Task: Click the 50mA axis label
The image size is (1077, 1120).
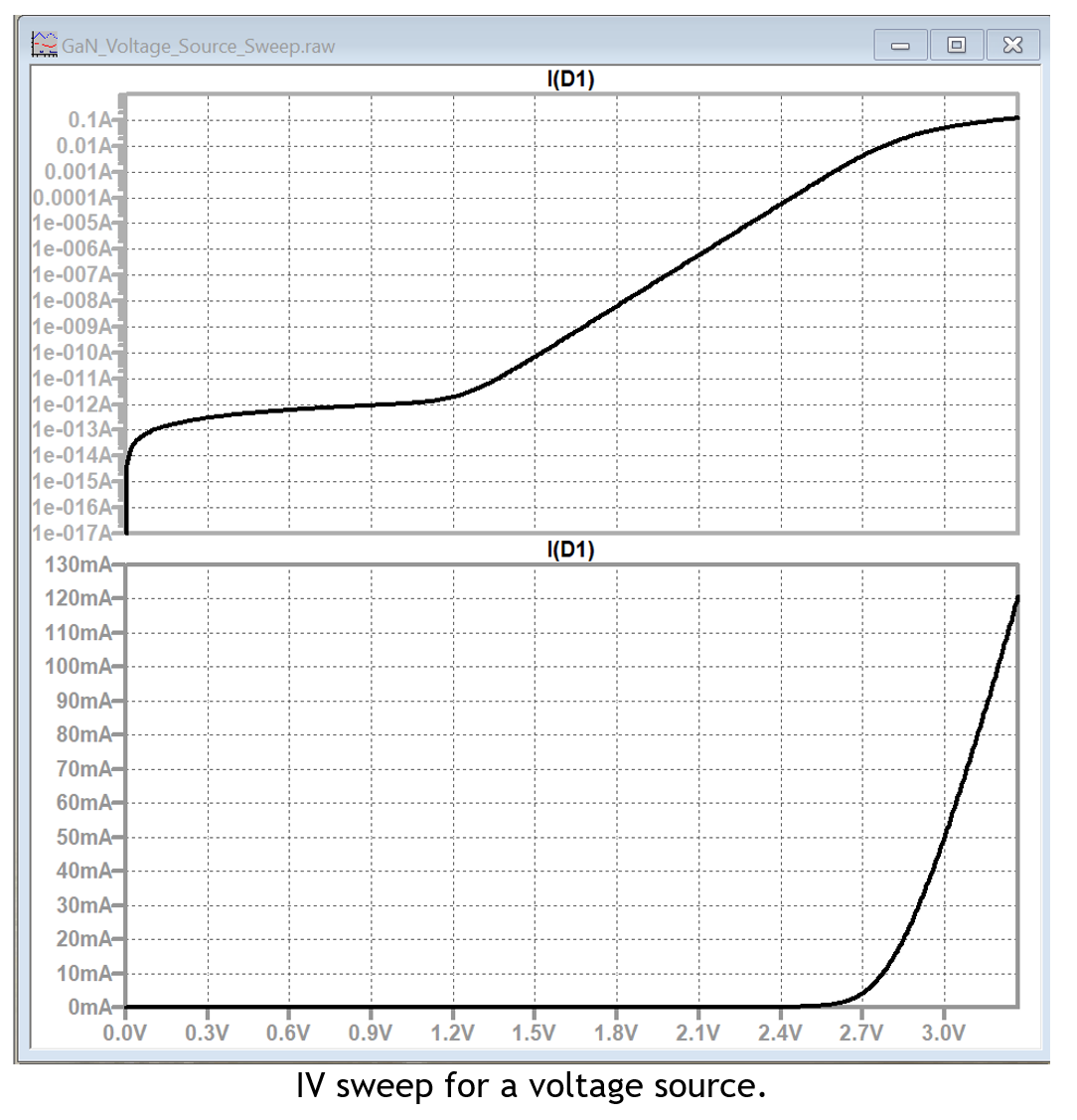Action: tap(84, 837)
